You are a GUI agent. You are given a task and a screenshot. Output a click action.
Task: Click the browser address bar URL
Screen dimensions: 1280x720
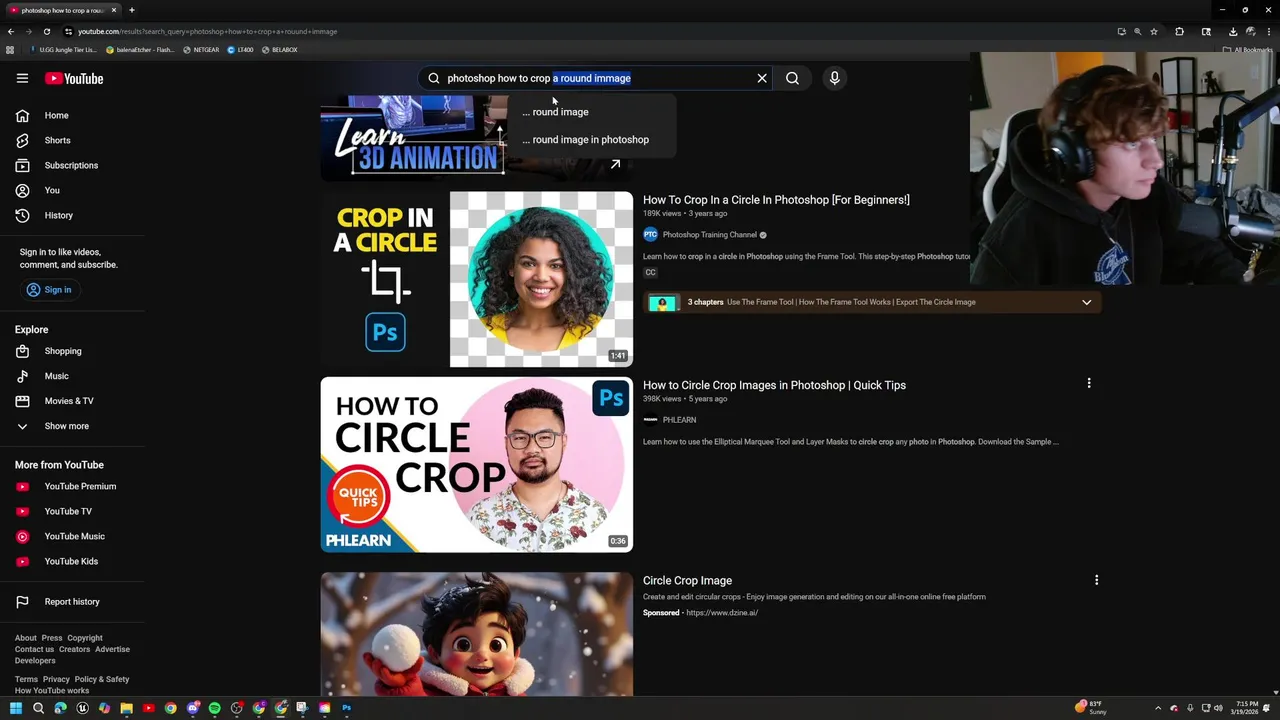point(208,31)
